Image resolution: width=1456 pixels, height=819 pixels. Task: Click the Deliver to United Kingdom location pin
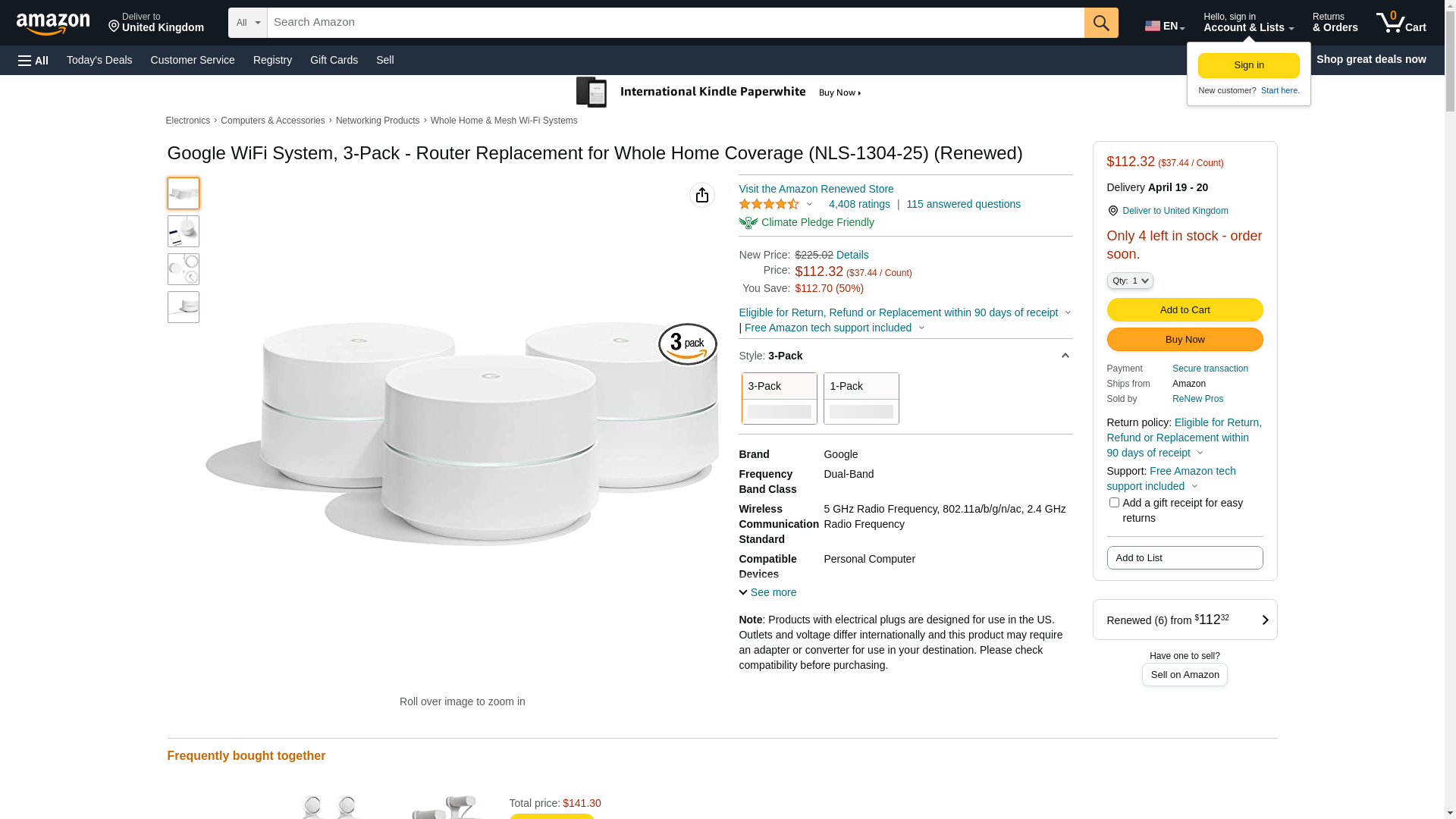(x=1112, y=211)
